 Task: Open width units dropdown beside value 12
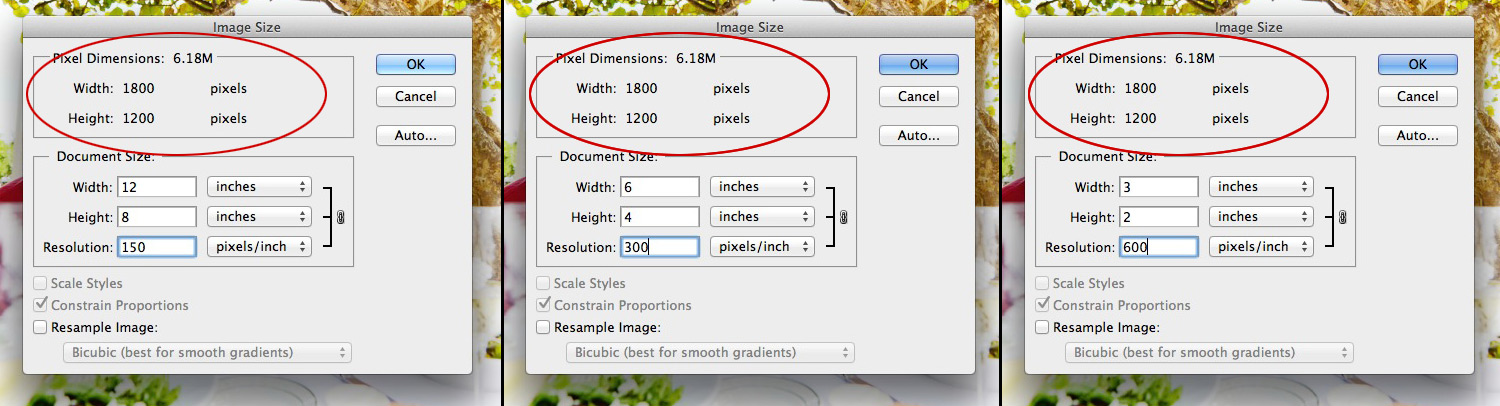[x=259, y=187]
